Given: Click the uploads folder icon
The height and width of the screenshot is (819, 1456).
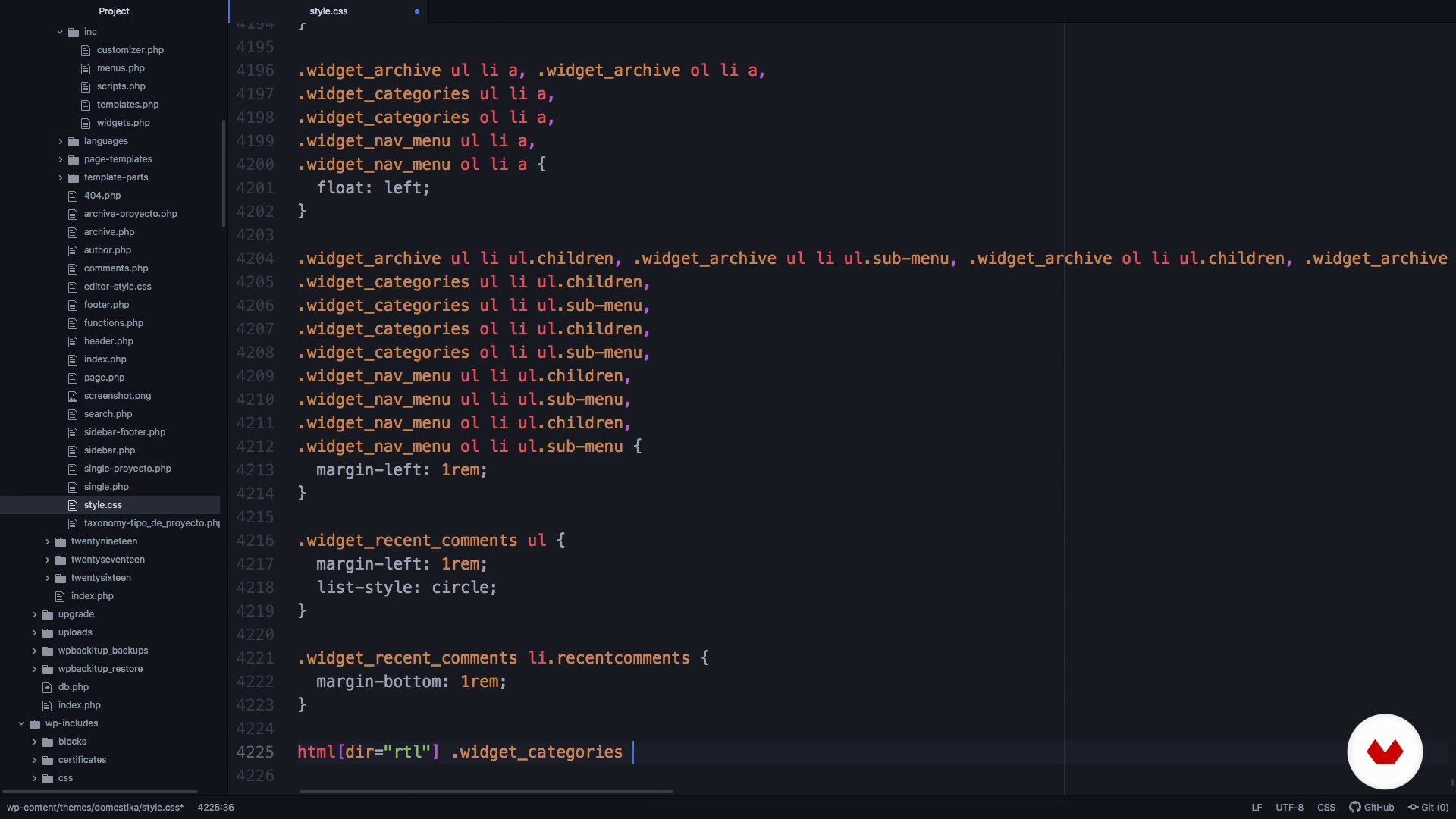Looking at the screenshot, I should coord(48,632).
